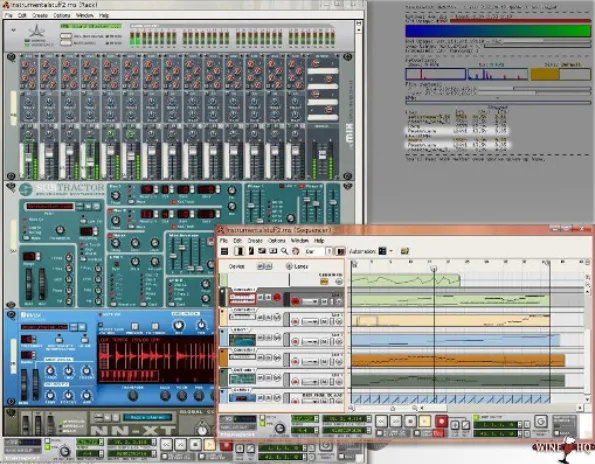Viewport: 595px width, 464px height.
Task: Click Subtractor patch browse button
Action: click(x=88, y=206)
